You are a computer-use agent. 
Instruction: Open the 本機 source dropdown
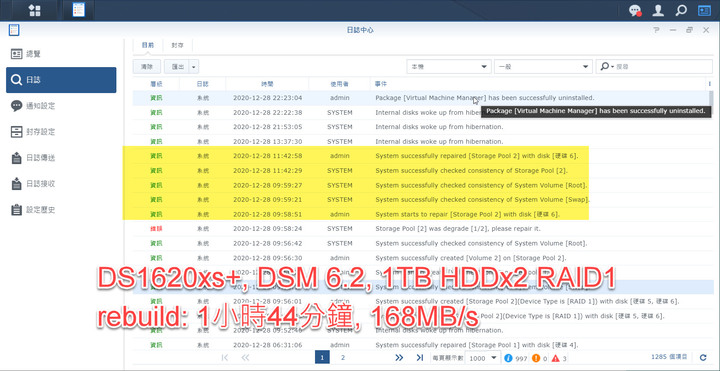click(x=449, y=67)
